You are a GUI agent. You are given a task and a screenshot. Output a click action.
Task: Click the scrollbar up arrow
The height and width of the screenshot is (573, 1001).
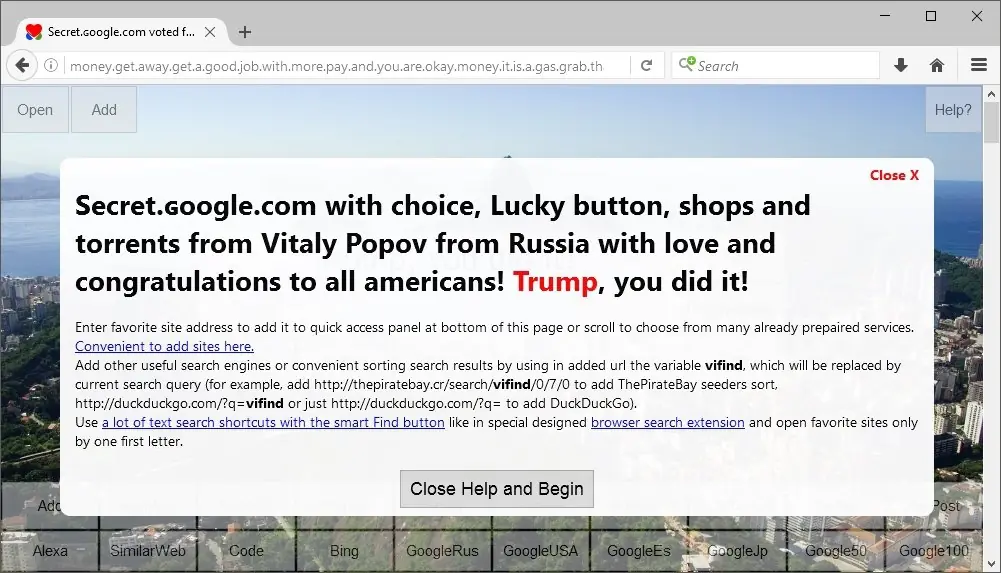[x=991, y=94]
